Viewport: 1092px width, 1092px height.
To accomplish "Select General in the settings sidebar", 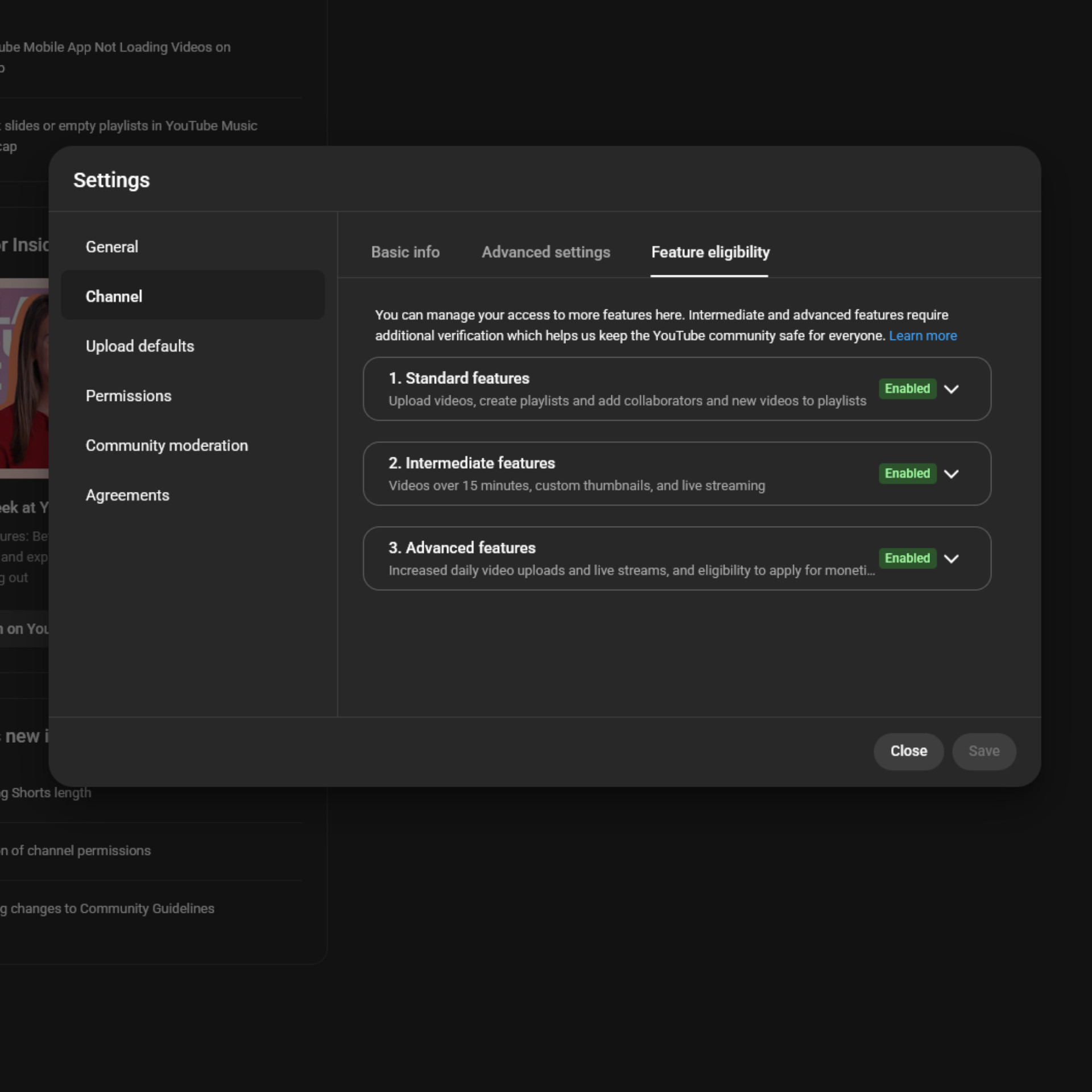I will [x=111, y=247].
